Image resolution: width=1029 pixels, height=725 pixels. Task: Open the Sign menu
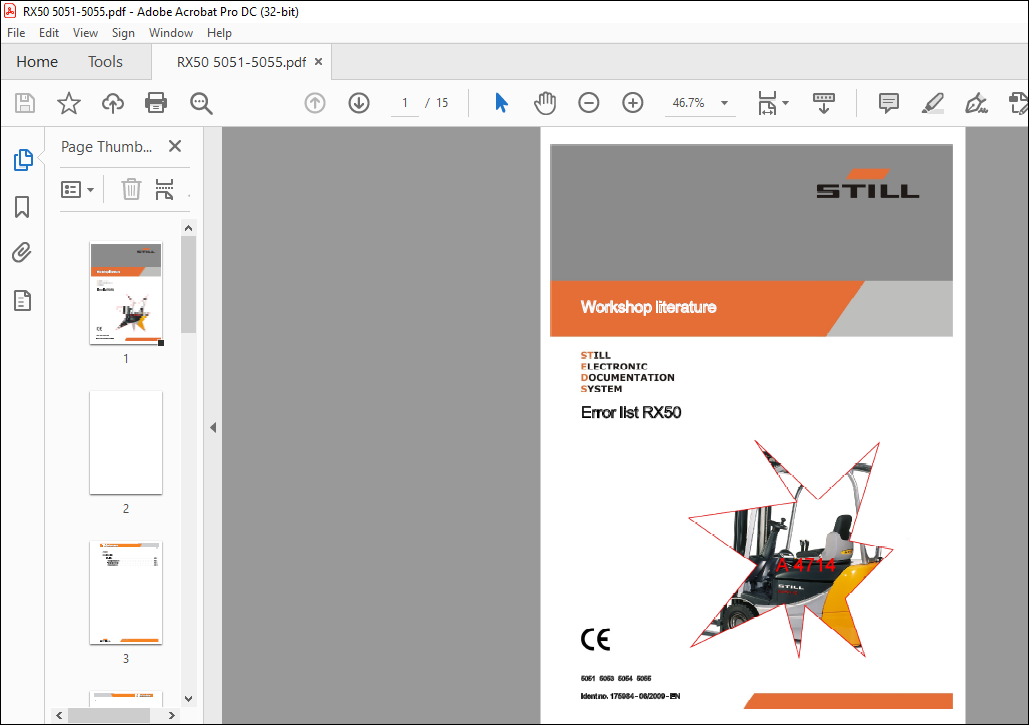(x=123, y=33)
